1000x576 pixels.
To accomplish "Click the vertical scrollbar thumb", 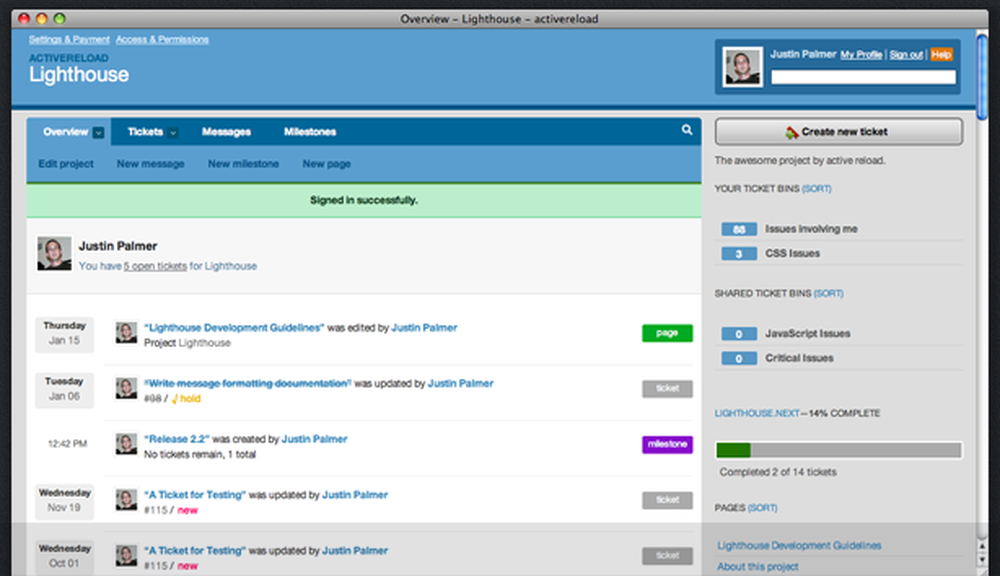I will 982,75.
